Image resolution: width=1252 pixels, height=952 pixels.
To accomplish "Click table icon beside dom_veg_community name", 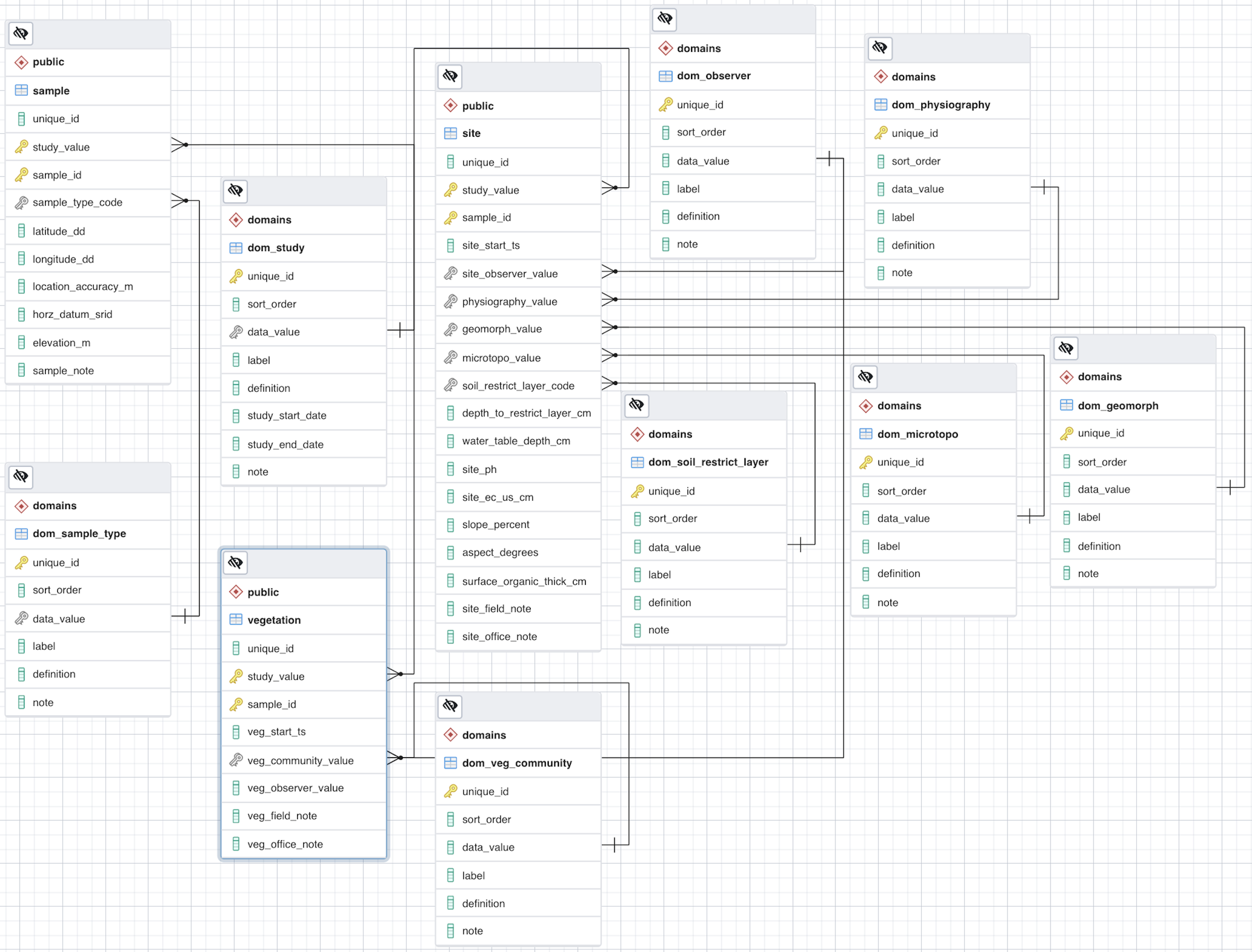I will coord(451,763).
